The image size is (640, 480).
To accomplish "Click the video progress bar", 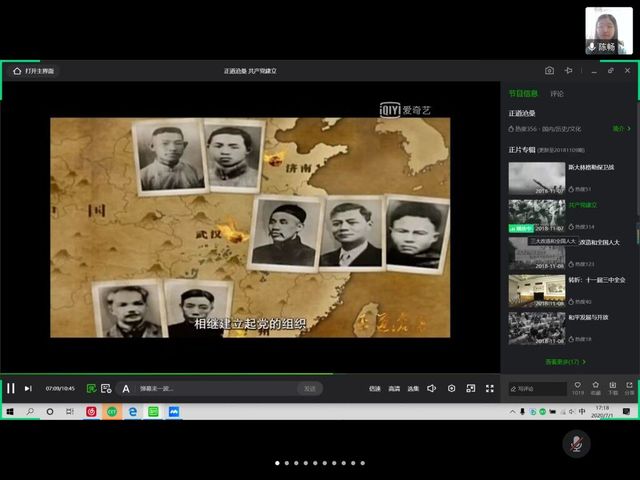I will (250, 374).
